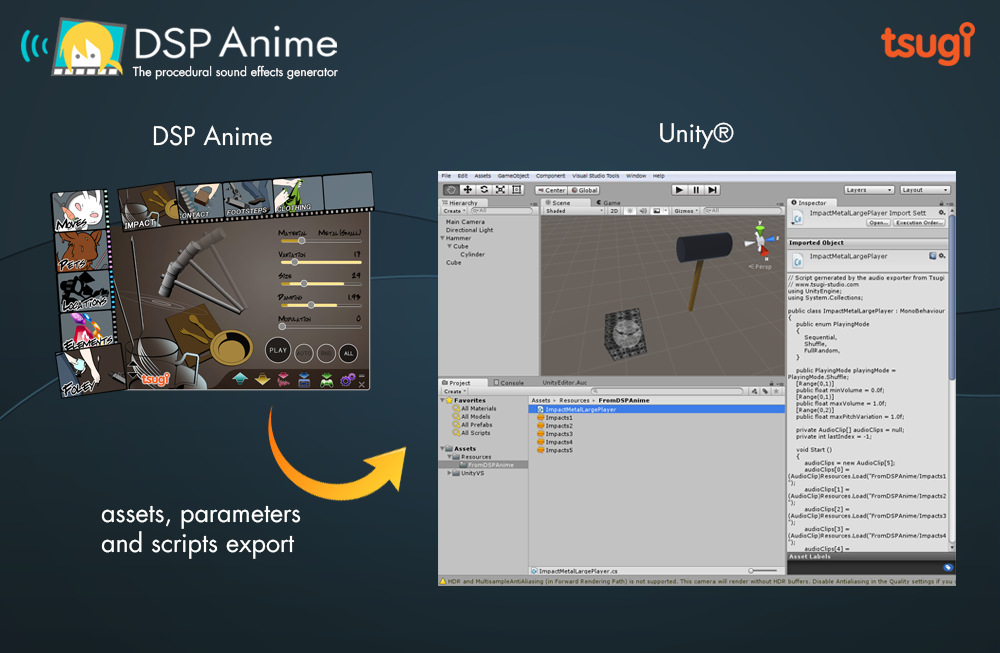
Task: Click the teal up-arrow export icon
Action: click(240, 379)
